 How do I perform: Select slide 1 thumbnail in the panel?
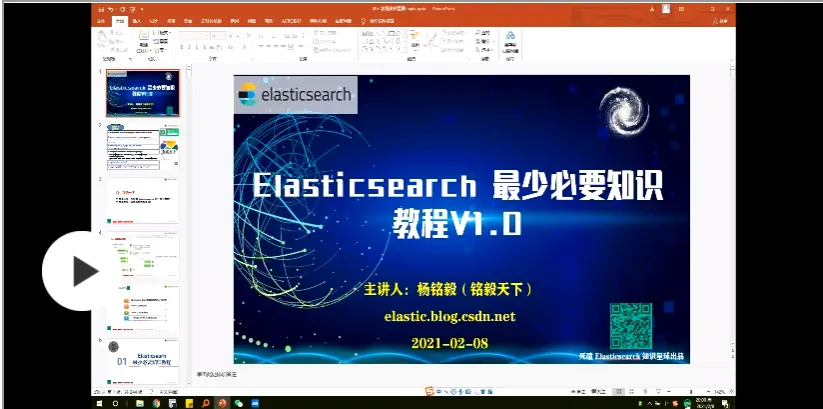tap(143, 93)
